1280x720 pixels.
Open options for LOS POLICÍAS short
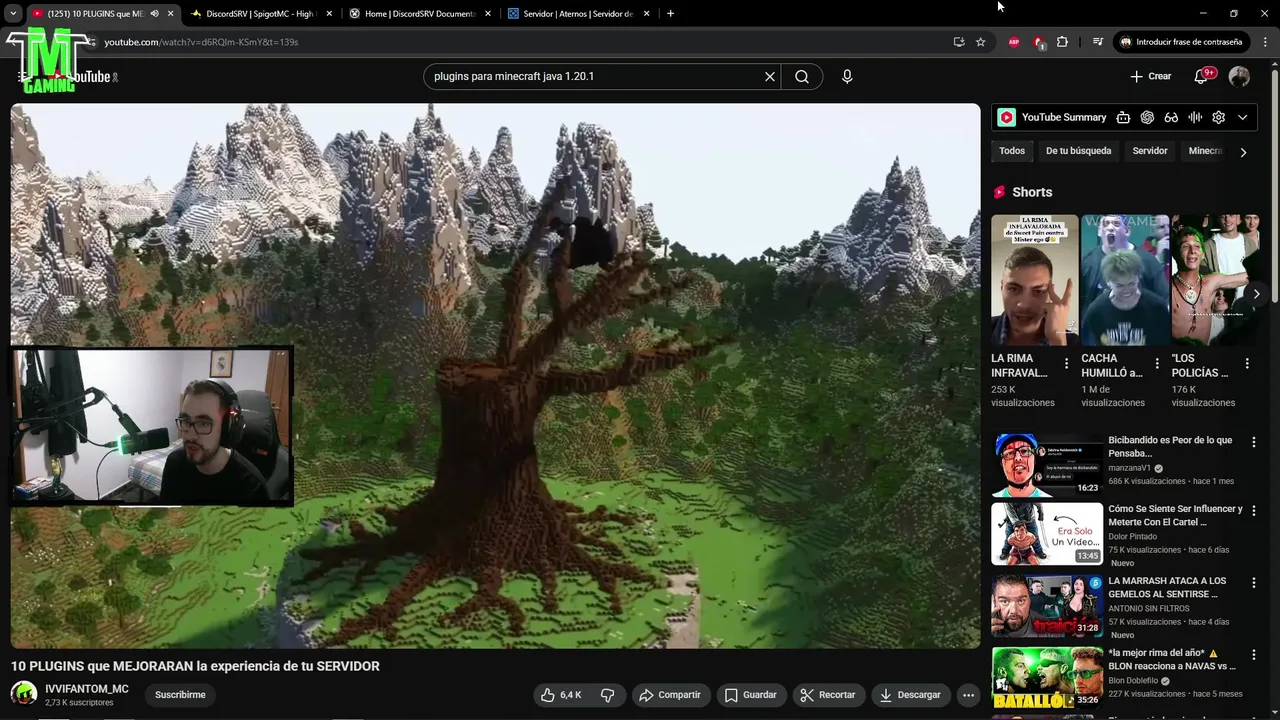pos(1247,364)
